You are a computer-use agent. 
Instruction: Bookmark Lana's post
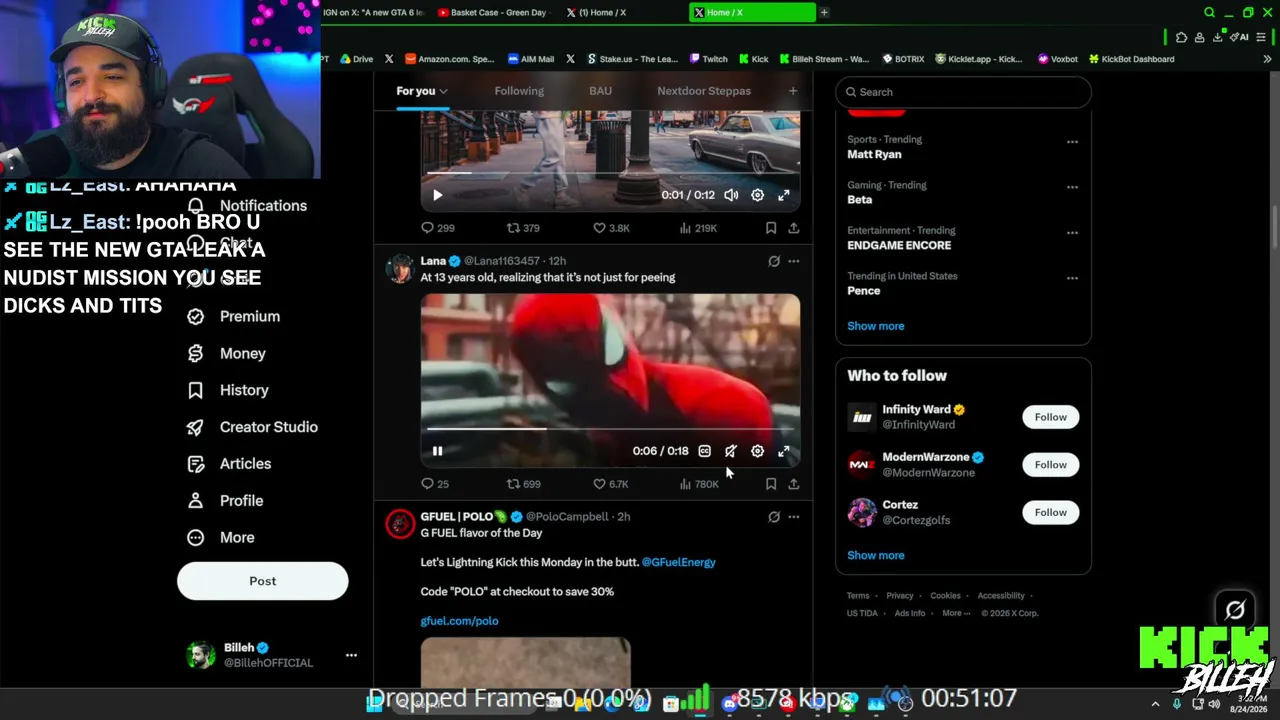771,484
